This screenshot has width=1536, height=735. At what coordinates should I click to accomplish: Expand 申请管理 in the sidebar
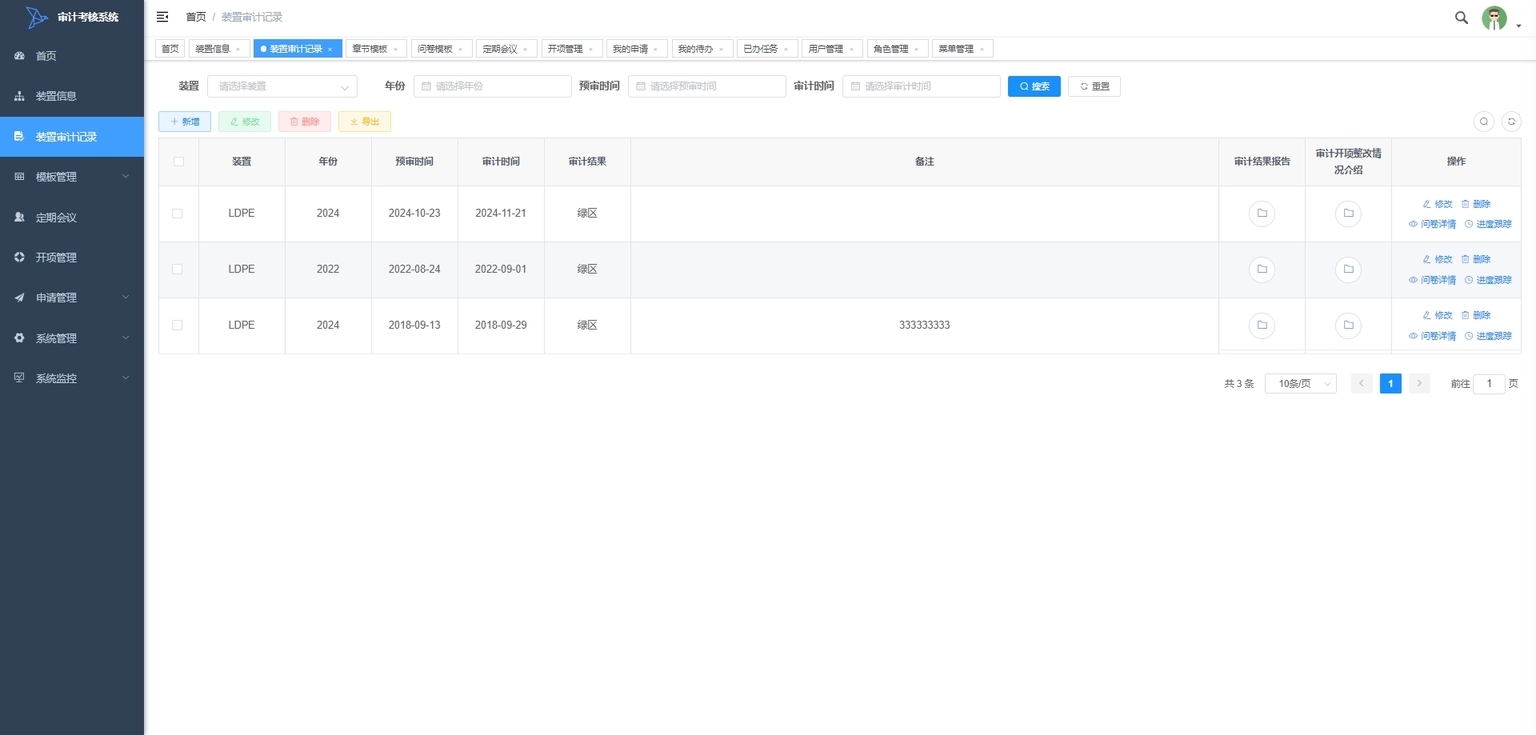pos(72,298)
